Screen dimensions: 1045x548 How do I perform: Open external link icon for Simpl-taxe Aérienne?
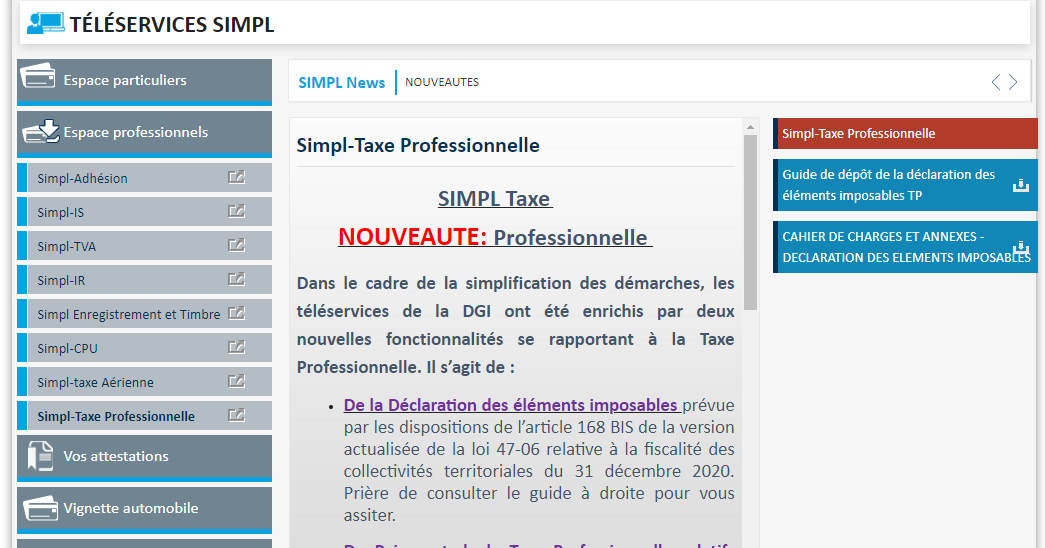click(x=236, y=382)
